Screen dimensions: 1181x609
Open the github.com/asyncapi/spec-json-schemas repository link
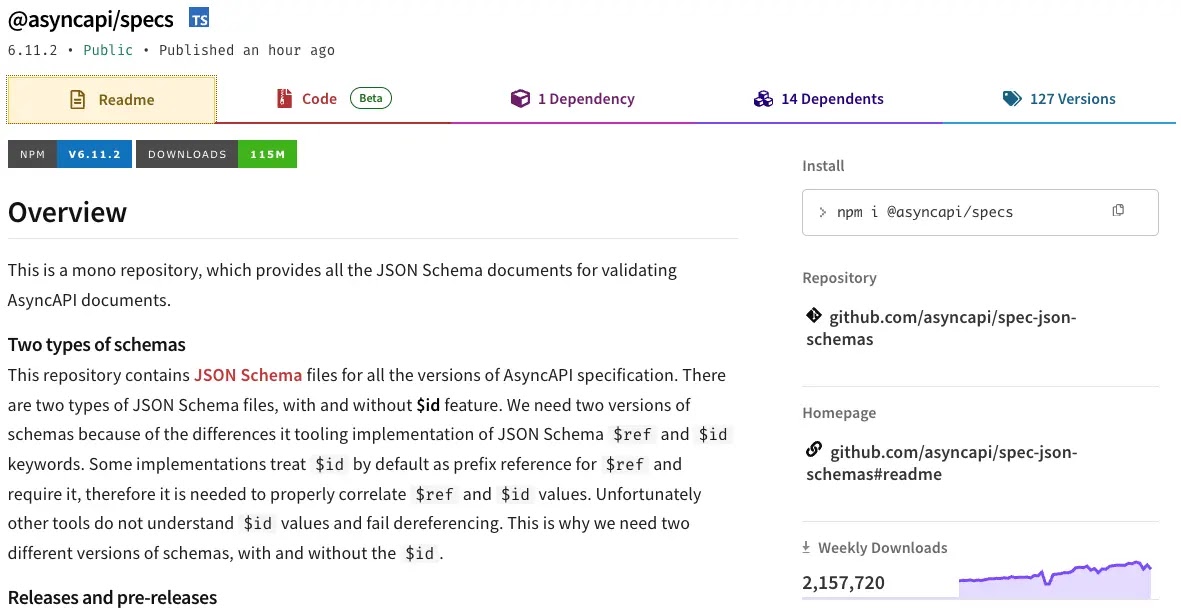pos(941,327)
